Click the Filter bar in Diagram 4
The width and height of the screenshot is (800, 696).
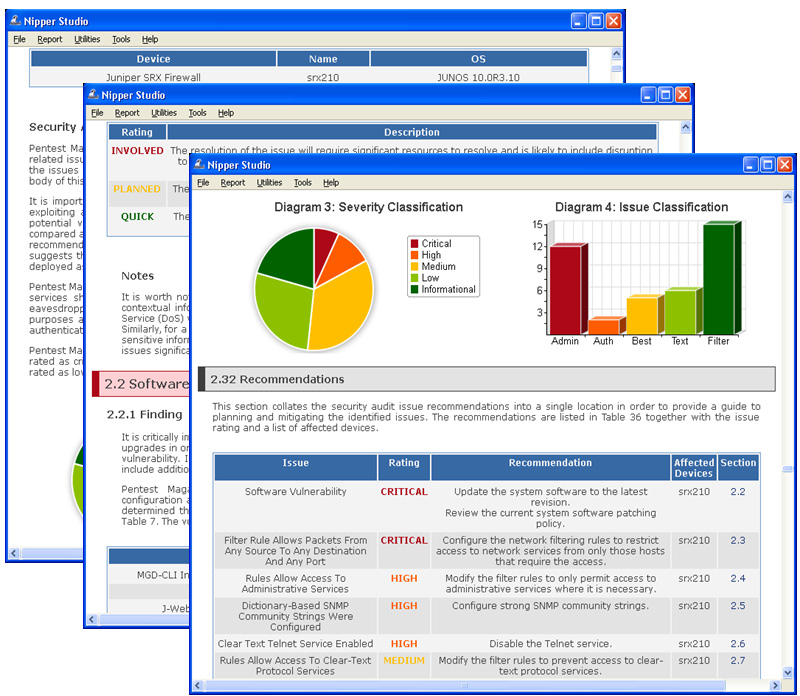[718, 280]
